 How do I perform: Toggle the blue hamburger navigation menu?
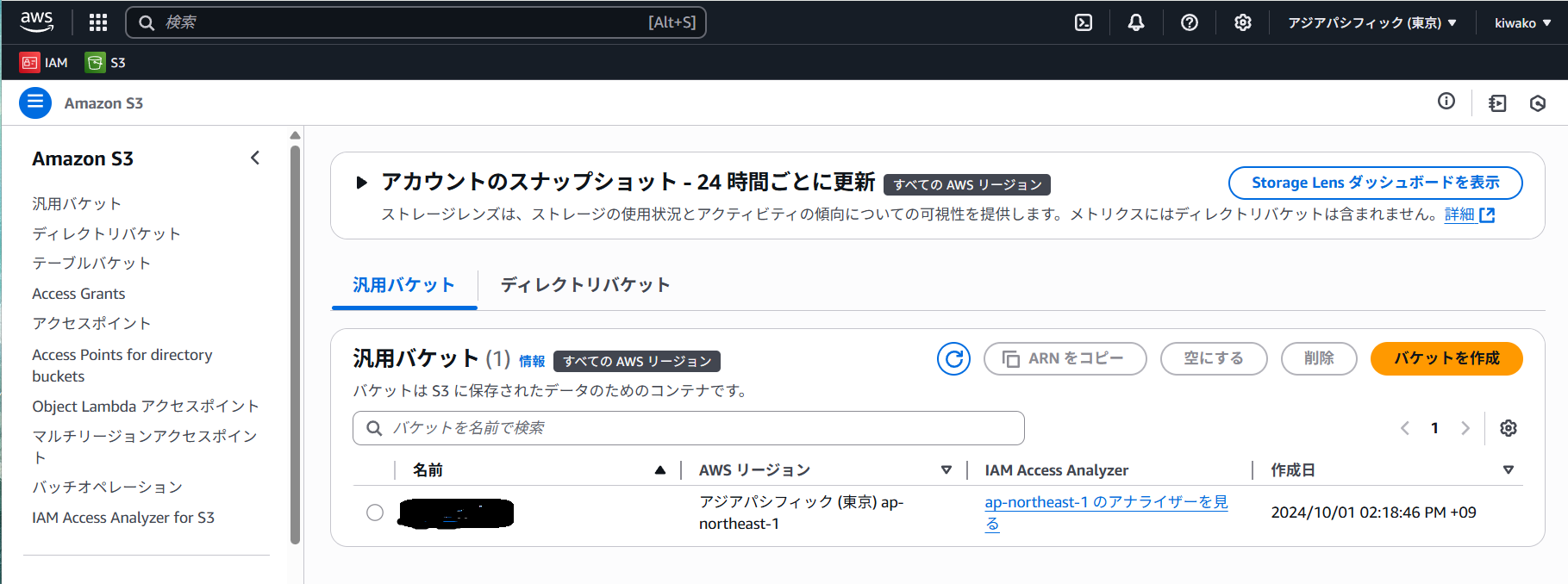pos(35,103)
